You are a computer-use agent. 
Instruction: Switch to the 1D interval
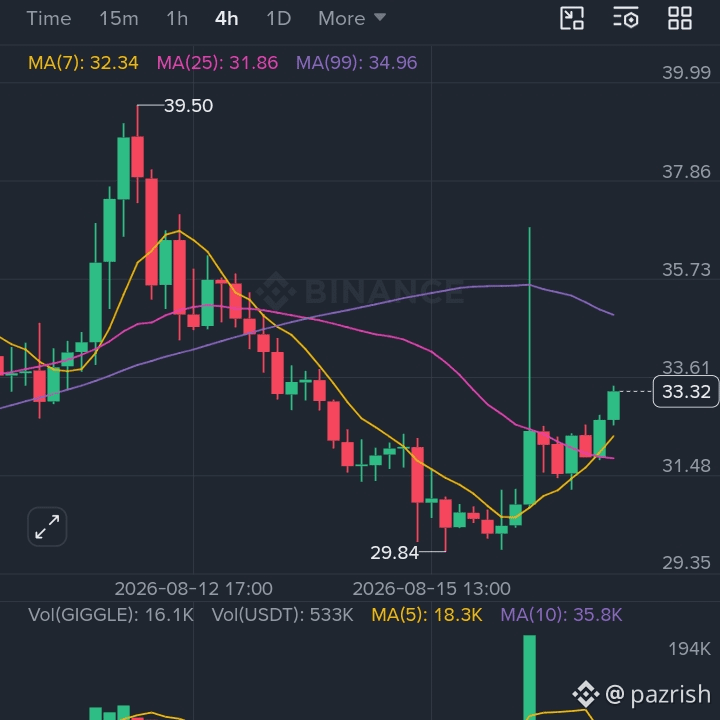pyautogui.click(x=278, y=19)
